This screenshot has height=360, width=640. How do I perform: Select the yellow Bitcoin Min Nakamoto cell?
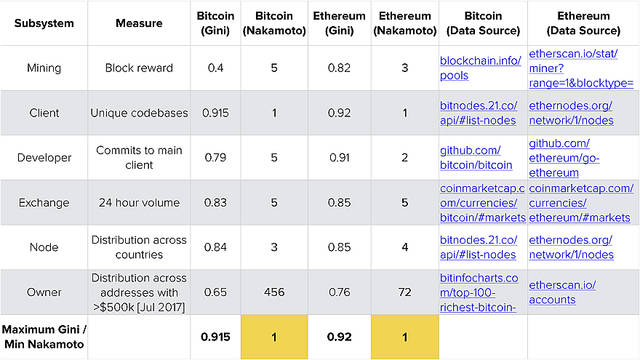pyautogui.click(x=274, y=337)
